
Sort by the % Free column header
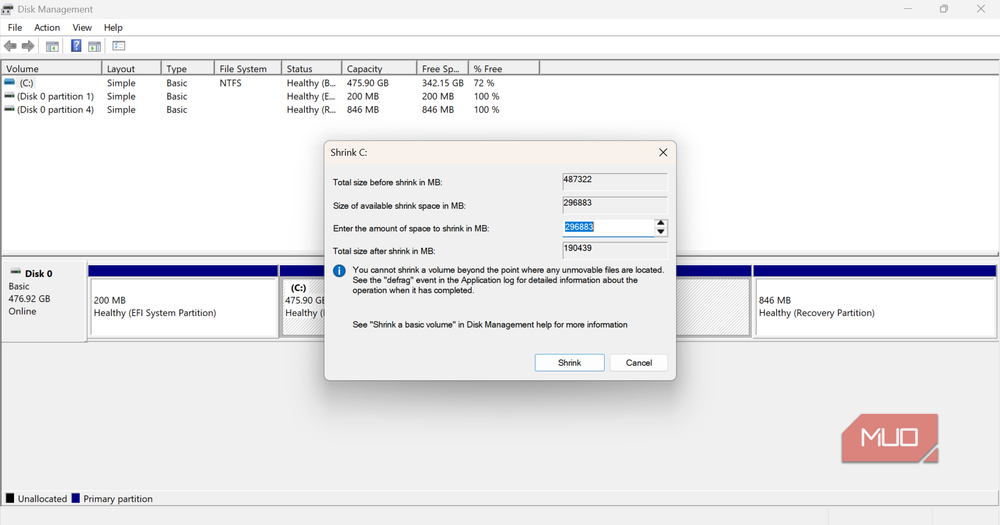tap(504, 68)
